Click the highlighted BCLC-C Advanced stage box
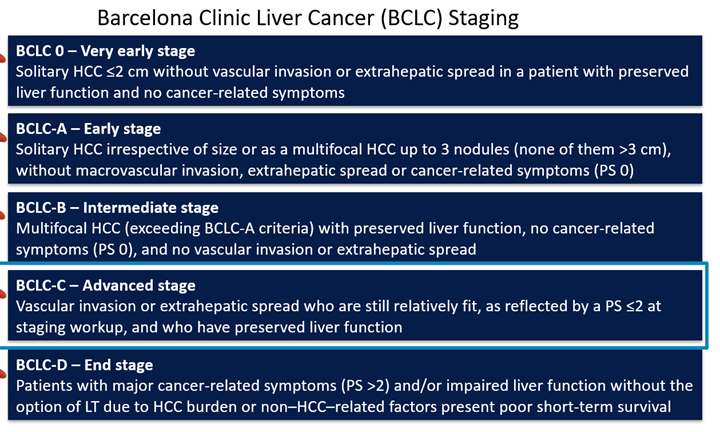Viewport: 720px width, 432px height. click(x=355, y=305)
